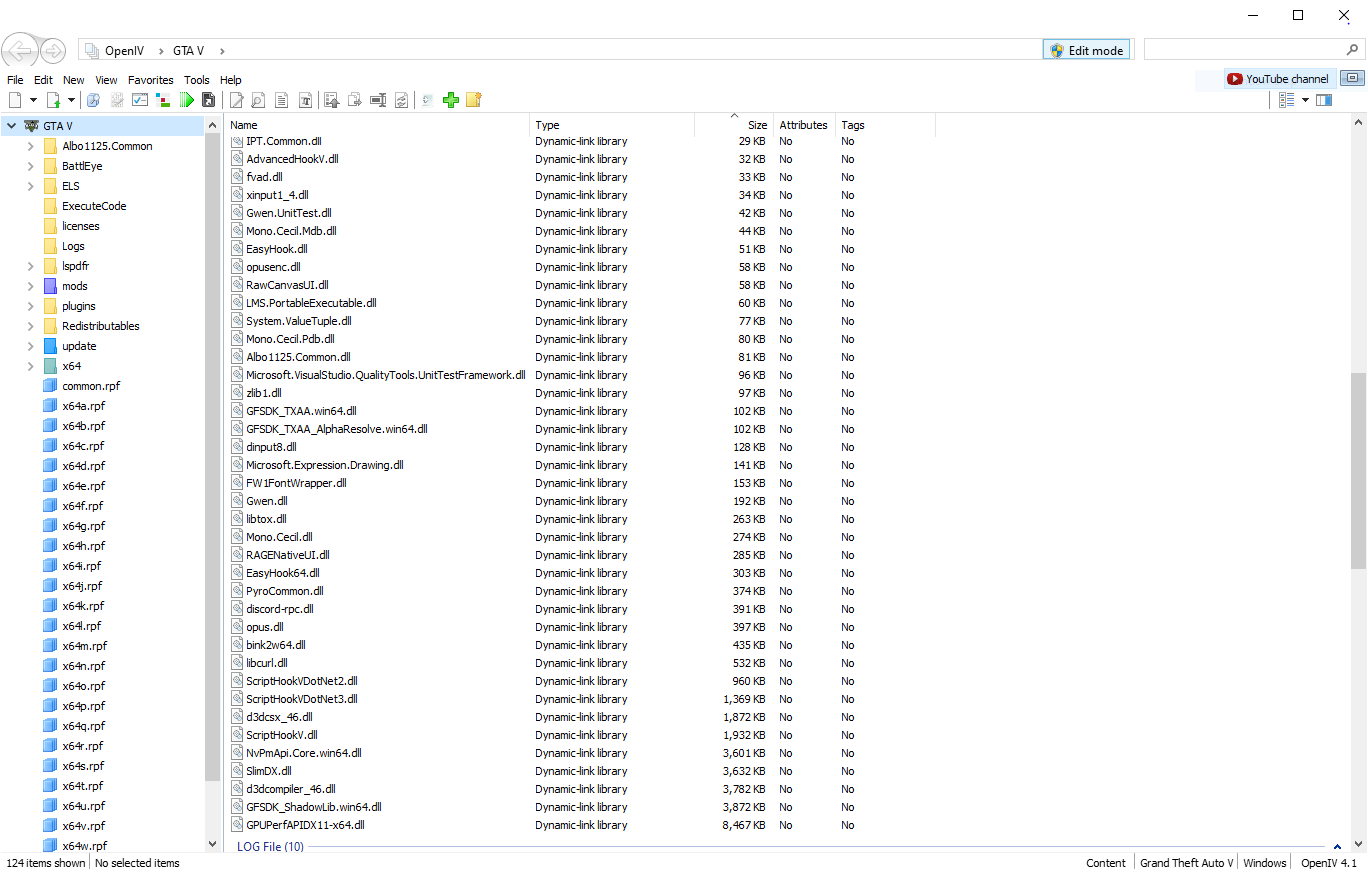Open the Edit menu
Image resolution: width=1368 pixels, height=874 pixels.
point(43,80)
